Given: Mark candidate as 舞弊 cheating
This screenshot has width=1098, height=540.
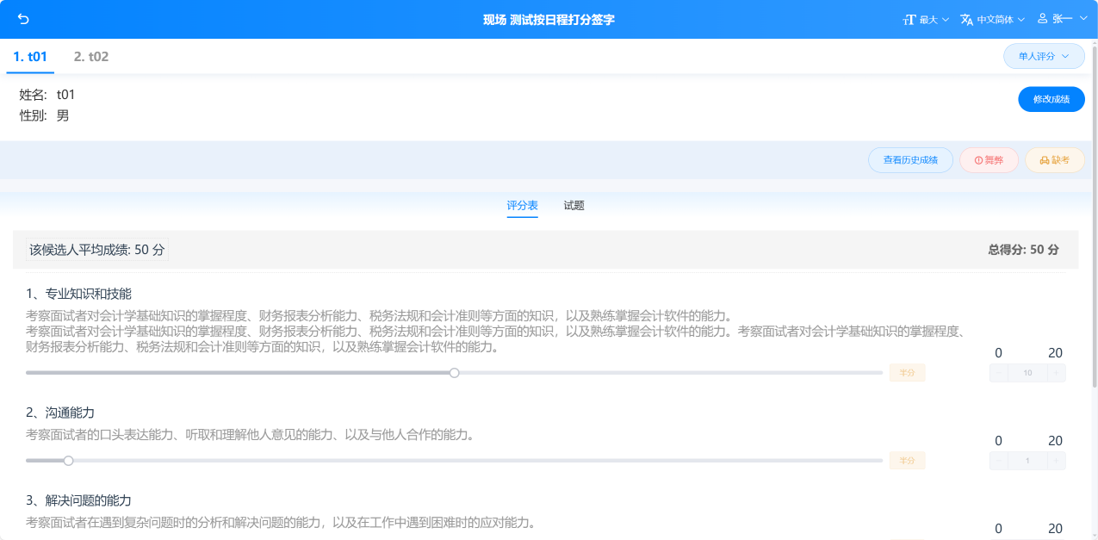Looking at the screenshot, I should (989, 160).
